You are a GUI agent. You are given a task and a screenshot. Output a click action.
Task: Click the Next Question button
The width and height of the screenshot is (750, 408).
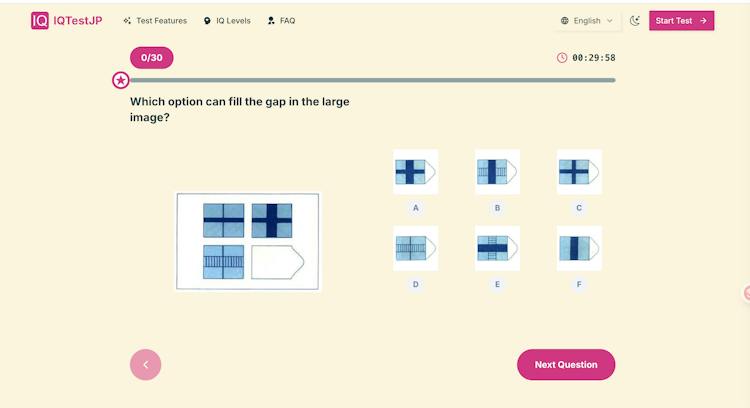click(566, 364)
